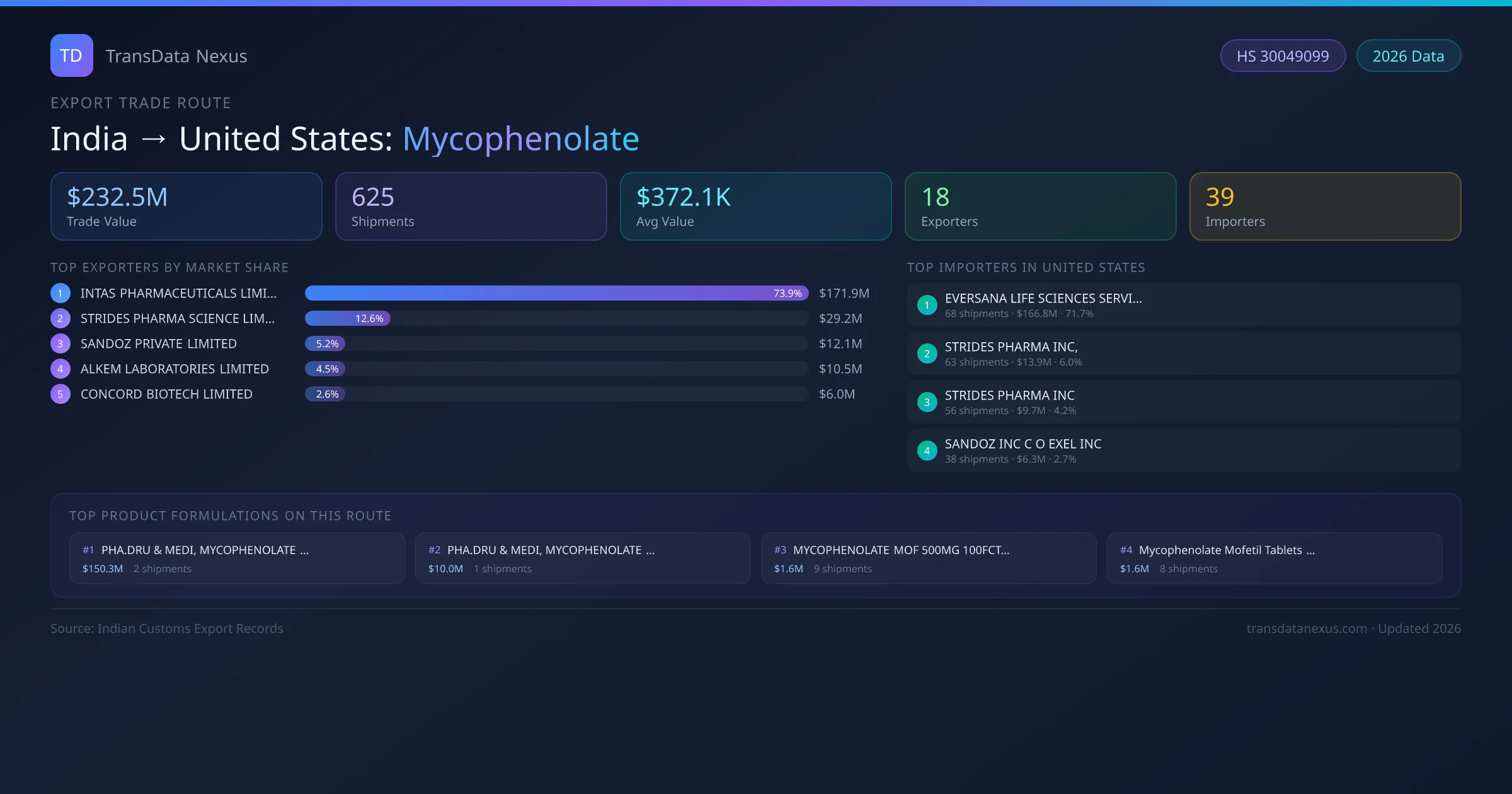Click the 73.9% market share bar
Viewport: 1512px width, 794px height.
coord(556,293)
